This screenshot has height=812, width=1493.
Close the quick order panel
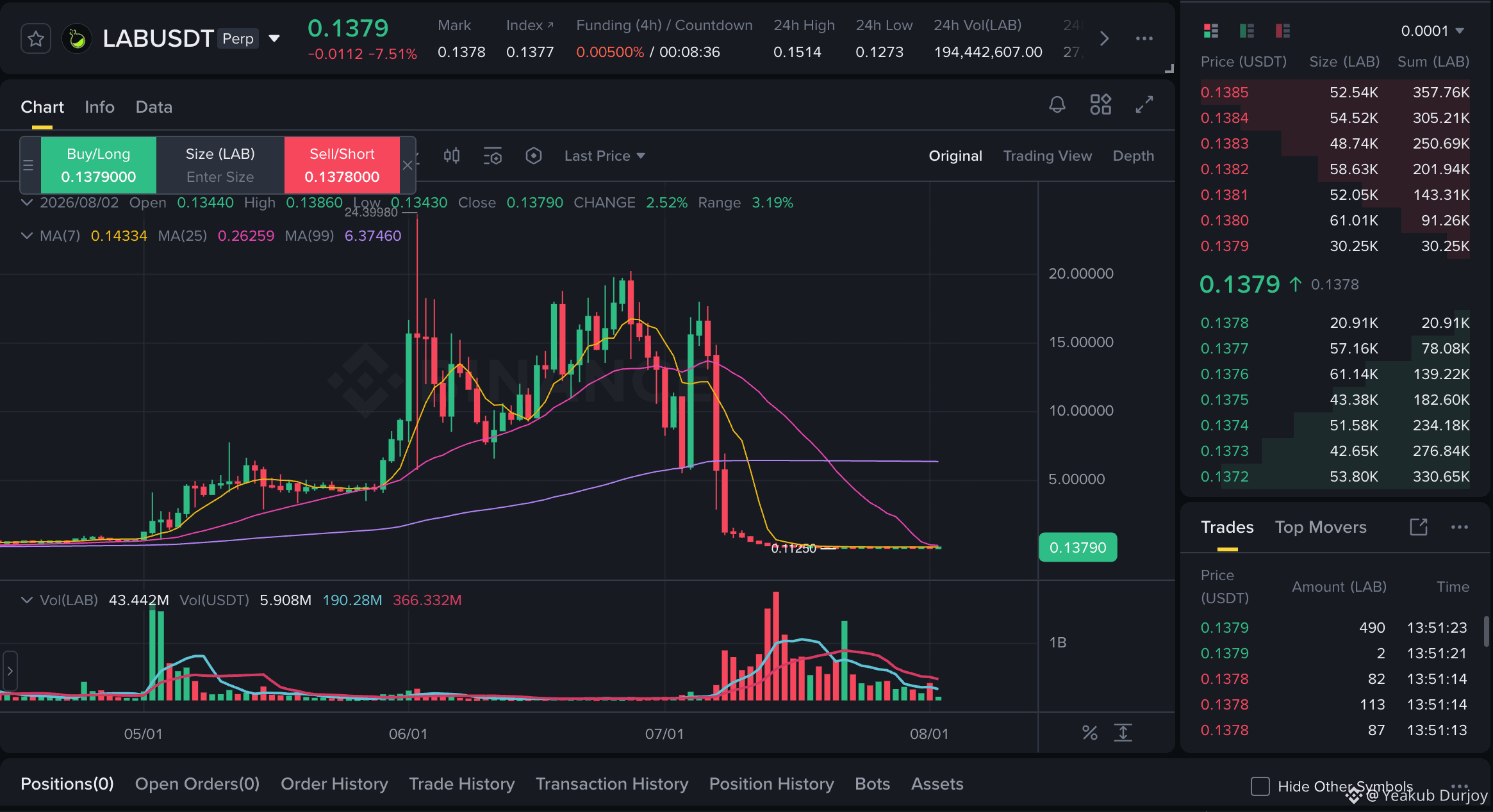click(x=408, y=165)
